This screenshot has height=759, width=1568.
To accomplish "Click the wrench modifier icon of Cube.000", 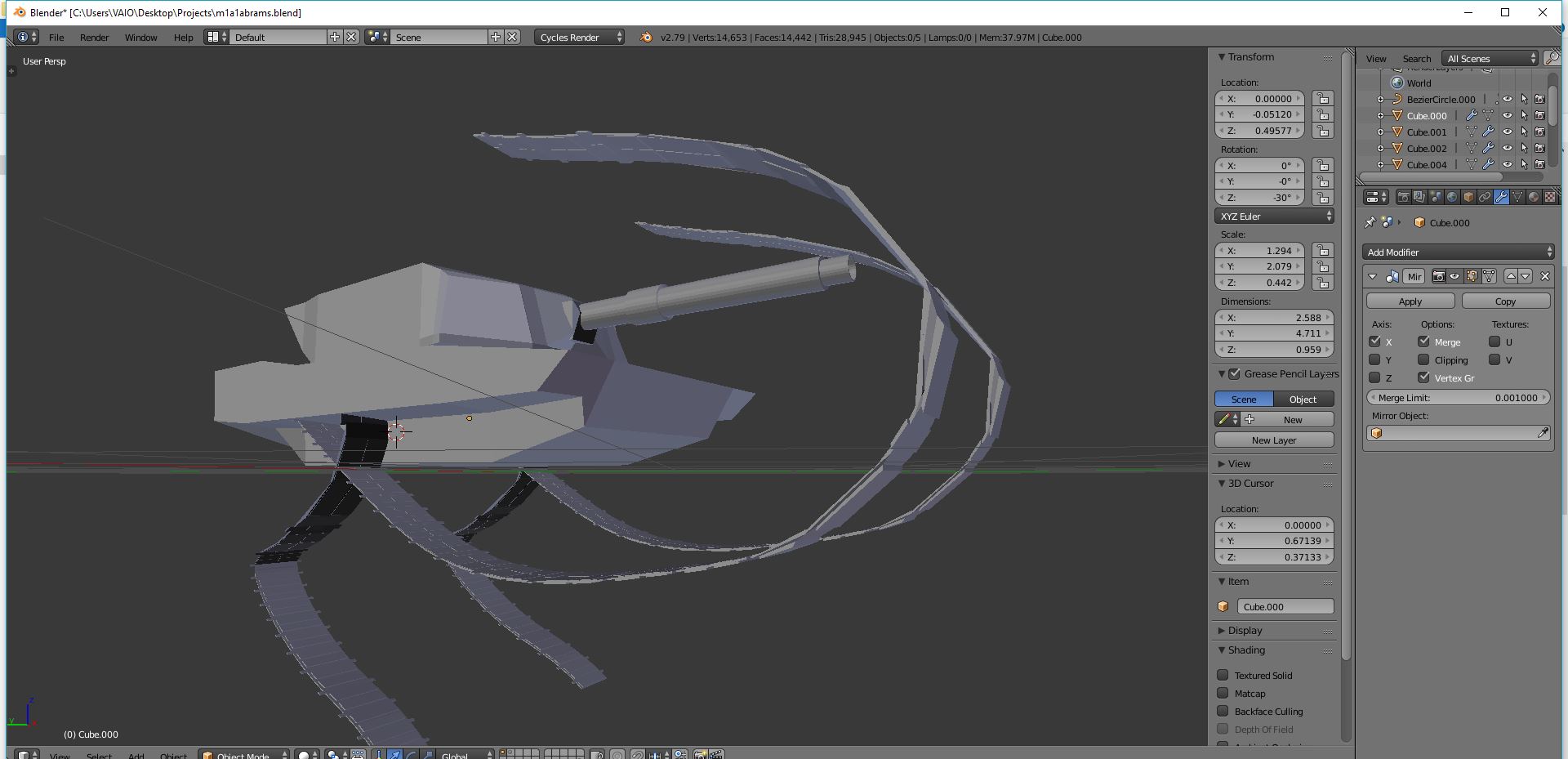I will pos(1472,116).
